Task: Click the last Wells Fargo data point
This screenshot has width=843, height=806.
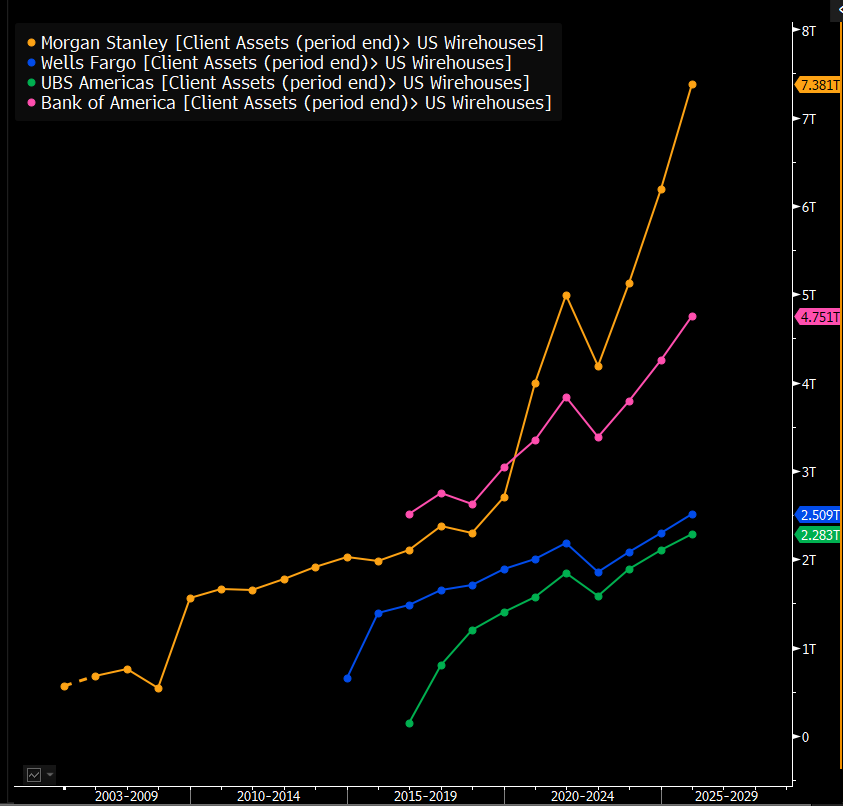Action: (x=692, y=515)
